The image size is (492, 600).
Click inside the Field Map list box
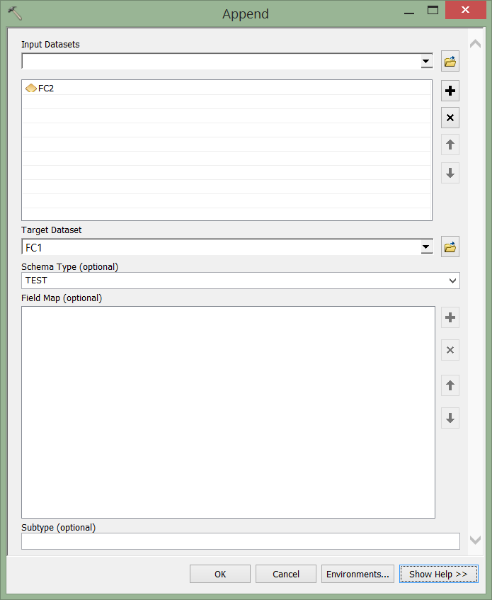tap(228, 412)
